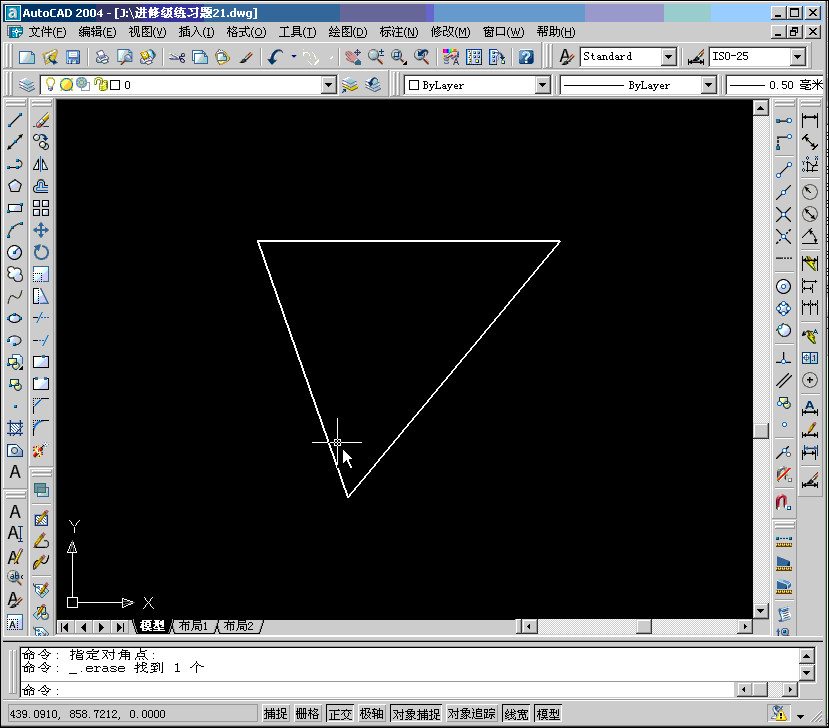The height and width of the screenshot is (728, 829).
Task: Open the 0.50 毫米 lineweight dropdown
Action: 775,85
